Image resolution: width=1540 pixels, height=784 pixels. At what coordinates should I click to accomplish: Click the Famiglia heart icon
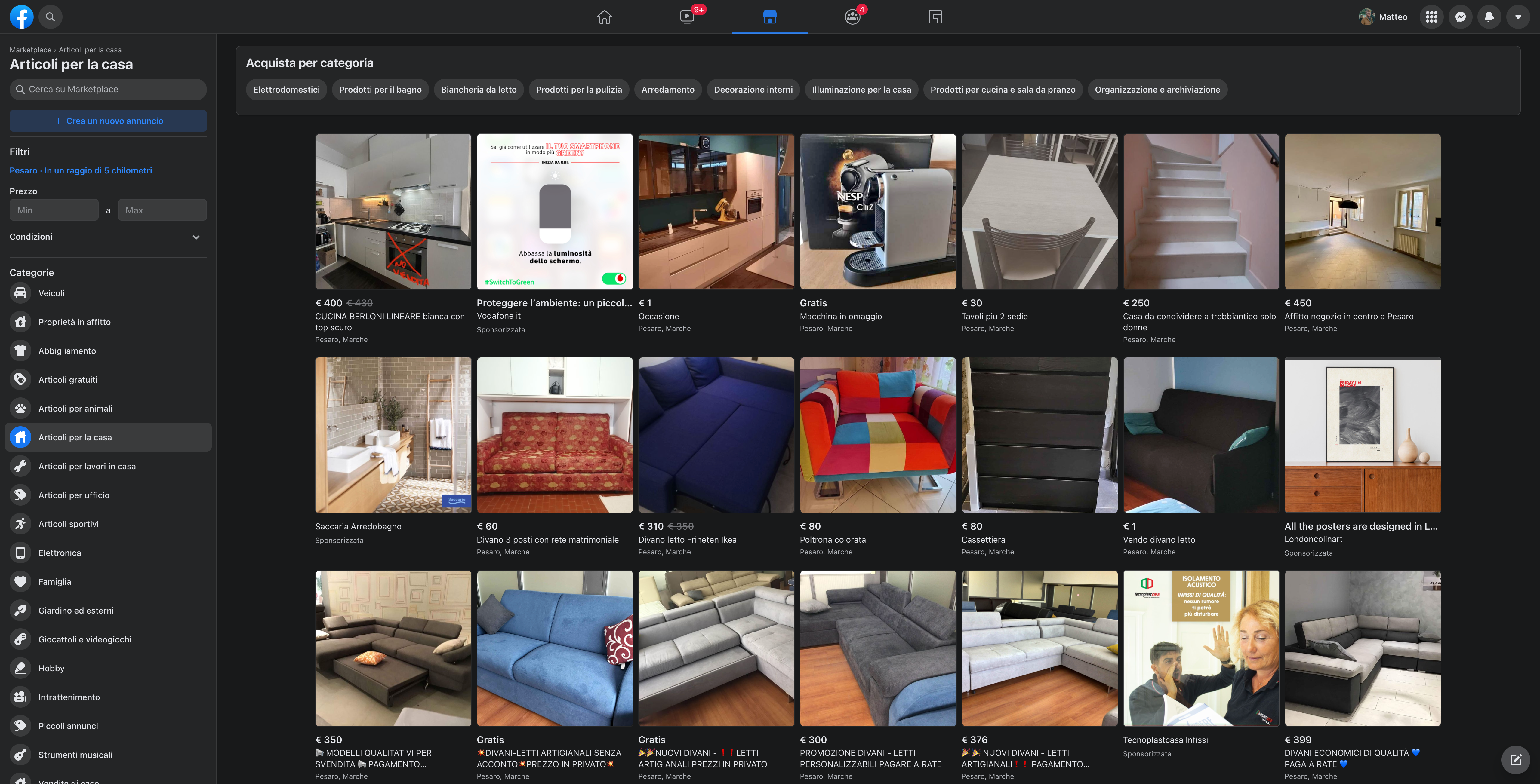click(20, 581)
